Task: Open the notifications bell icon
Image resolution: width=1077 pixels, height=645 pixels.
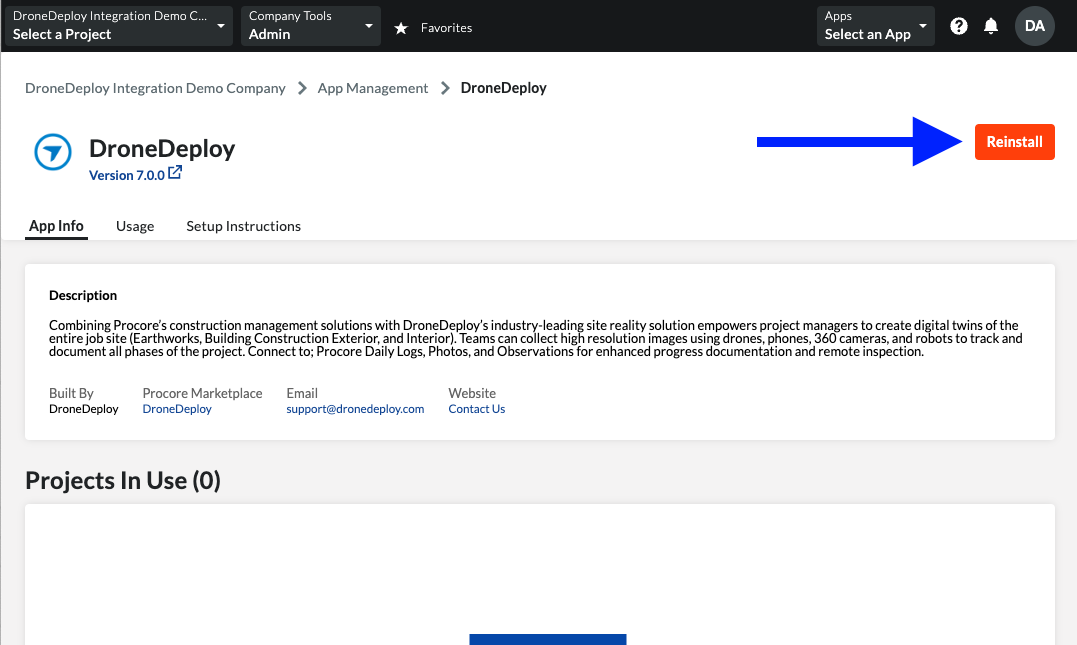Action: tap(990, 26)
